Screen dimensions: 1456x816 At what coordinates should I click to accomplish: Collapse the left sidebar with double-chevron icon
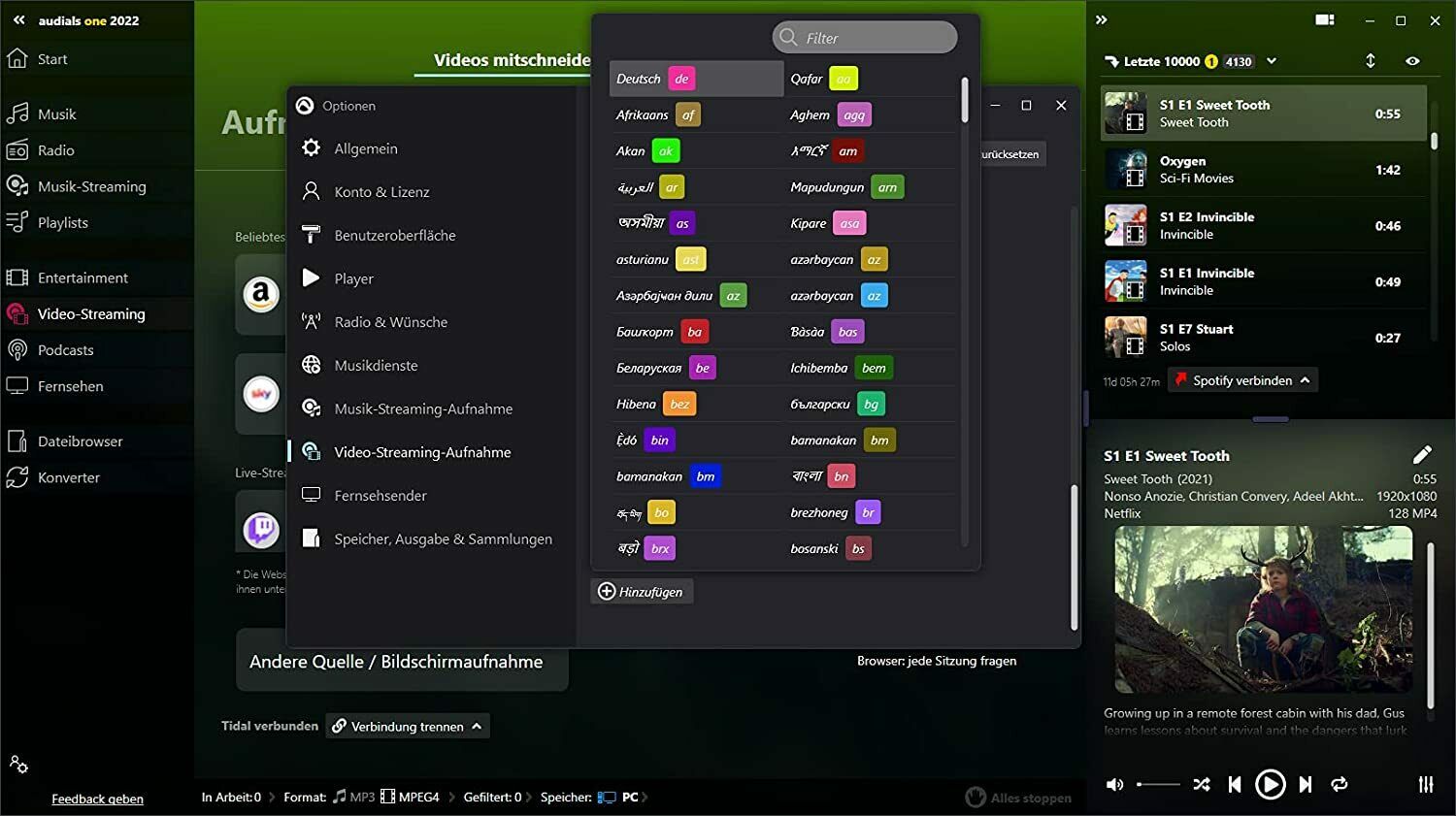(x=18, y=20)
